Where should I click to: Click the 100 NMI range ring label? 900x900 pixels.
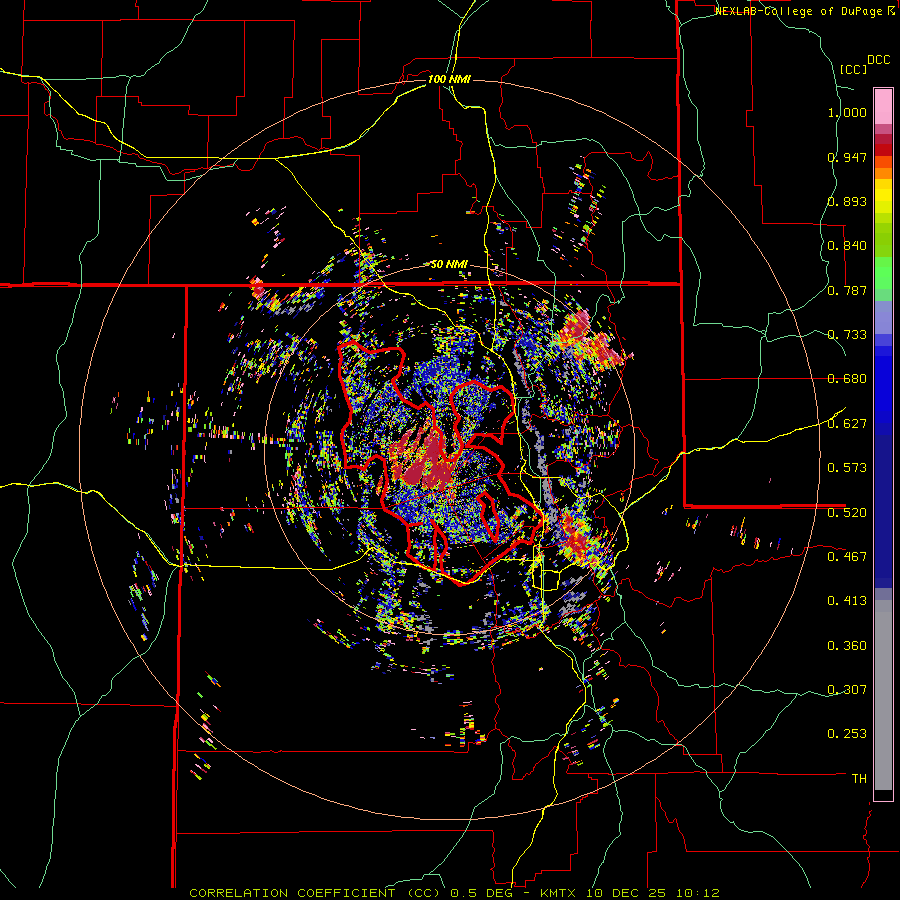(x=449, y=79)
